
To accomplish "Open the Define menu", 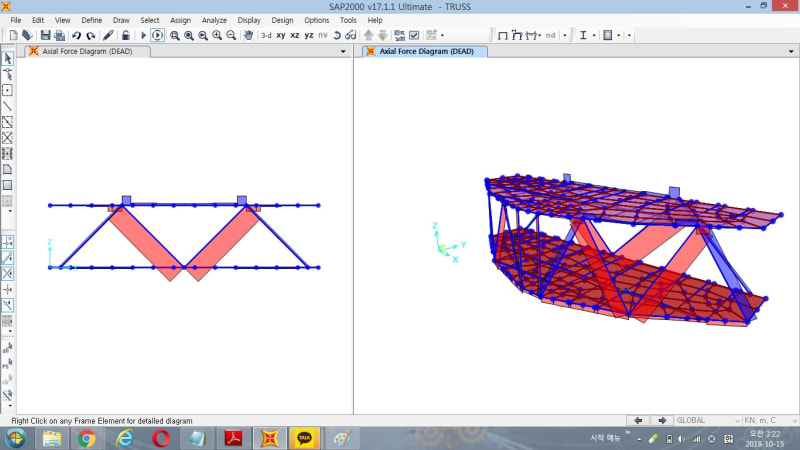I will (x=92, y=20).
